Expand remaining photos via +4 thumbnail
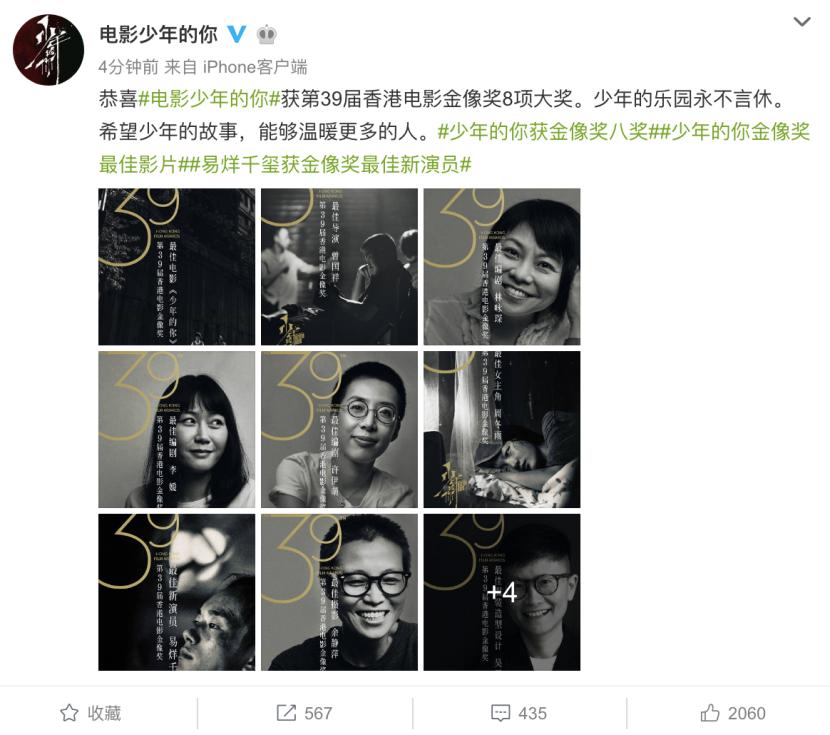 [502, 592]
